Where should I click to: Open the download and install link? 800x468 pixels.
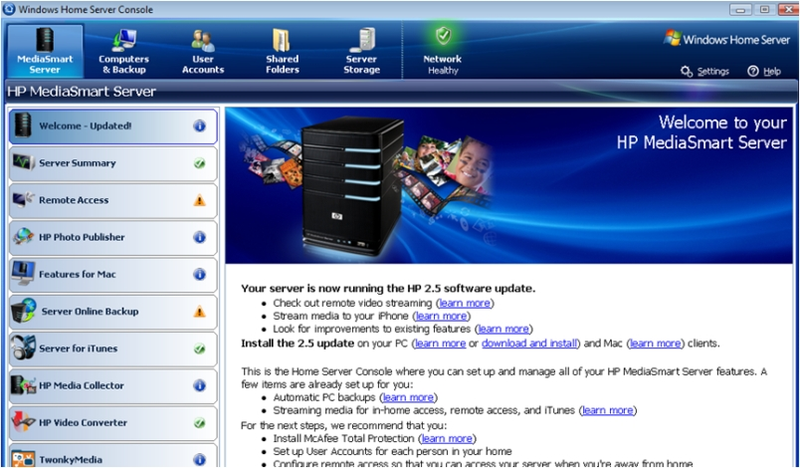(x=530, y=343)
